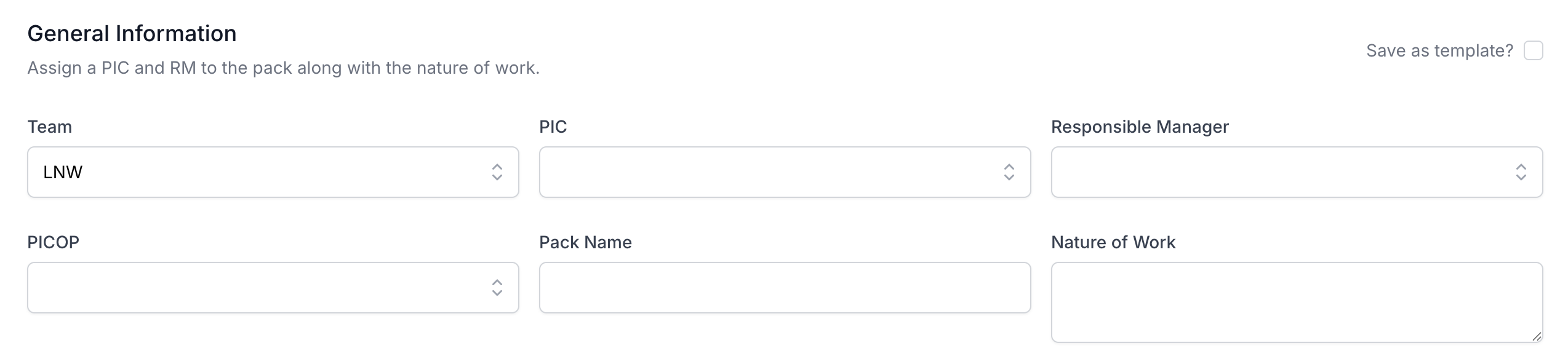Open the PIC dropdown
Screen dimensions: 1568x354
coord(769,172)
